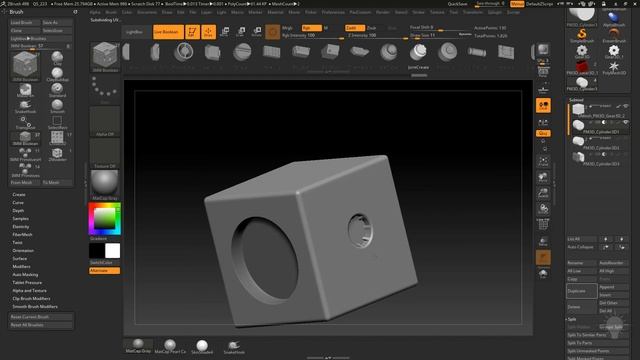Expand the Tablet Pressure section

tap(27, 282)
